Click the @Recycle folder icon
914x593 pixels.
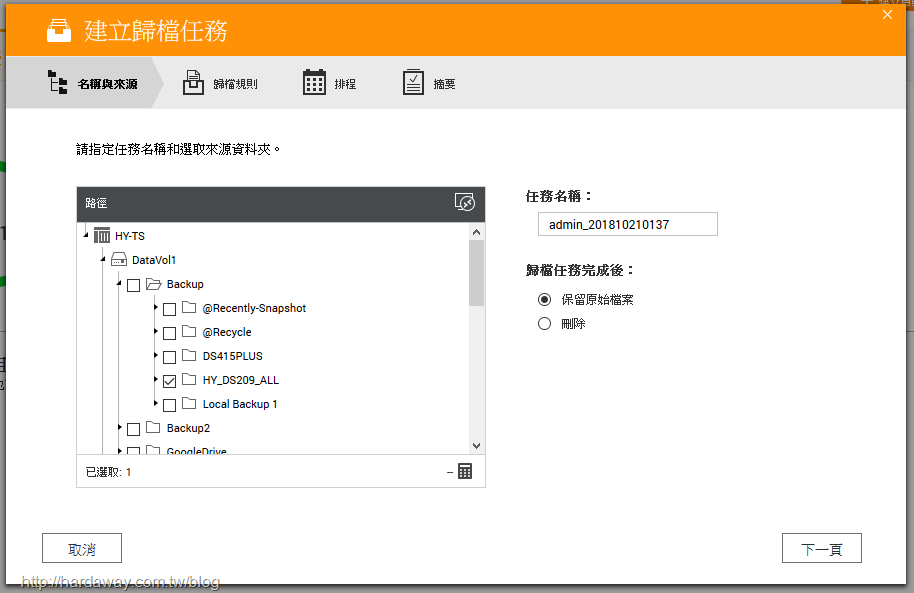click(189, 331)
